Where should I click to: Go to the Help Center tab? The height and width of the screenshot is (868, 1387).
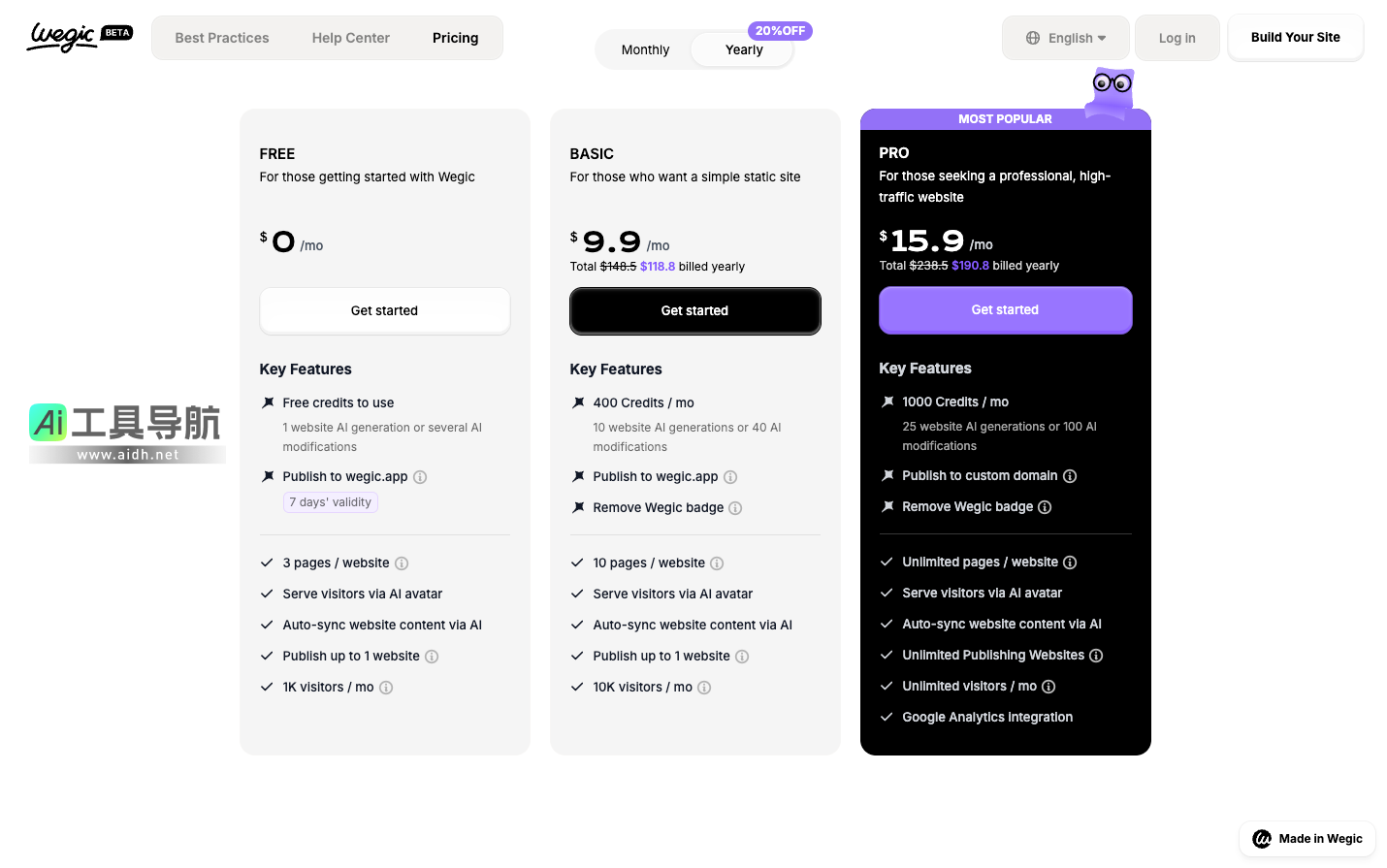[x=351, y=38]
